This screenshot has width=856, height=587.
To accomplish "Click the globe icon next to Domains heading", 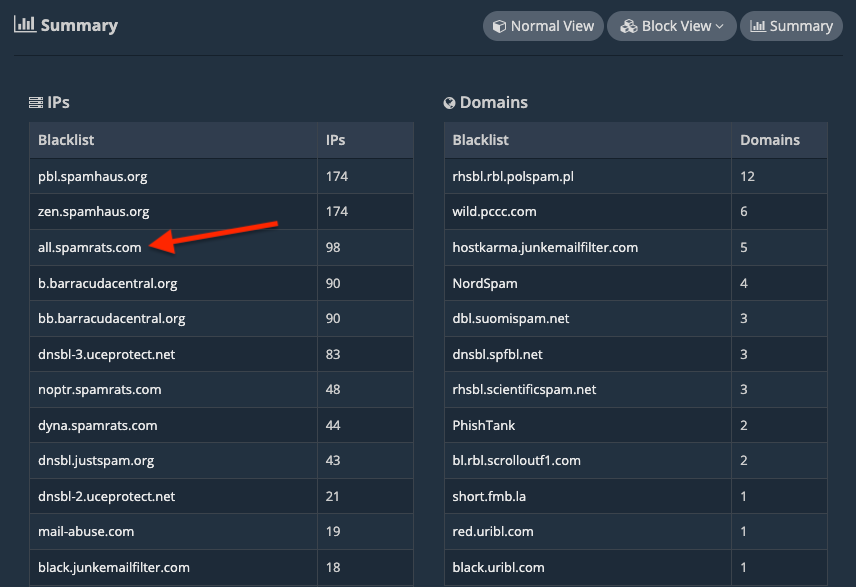I will coord(450,102).
